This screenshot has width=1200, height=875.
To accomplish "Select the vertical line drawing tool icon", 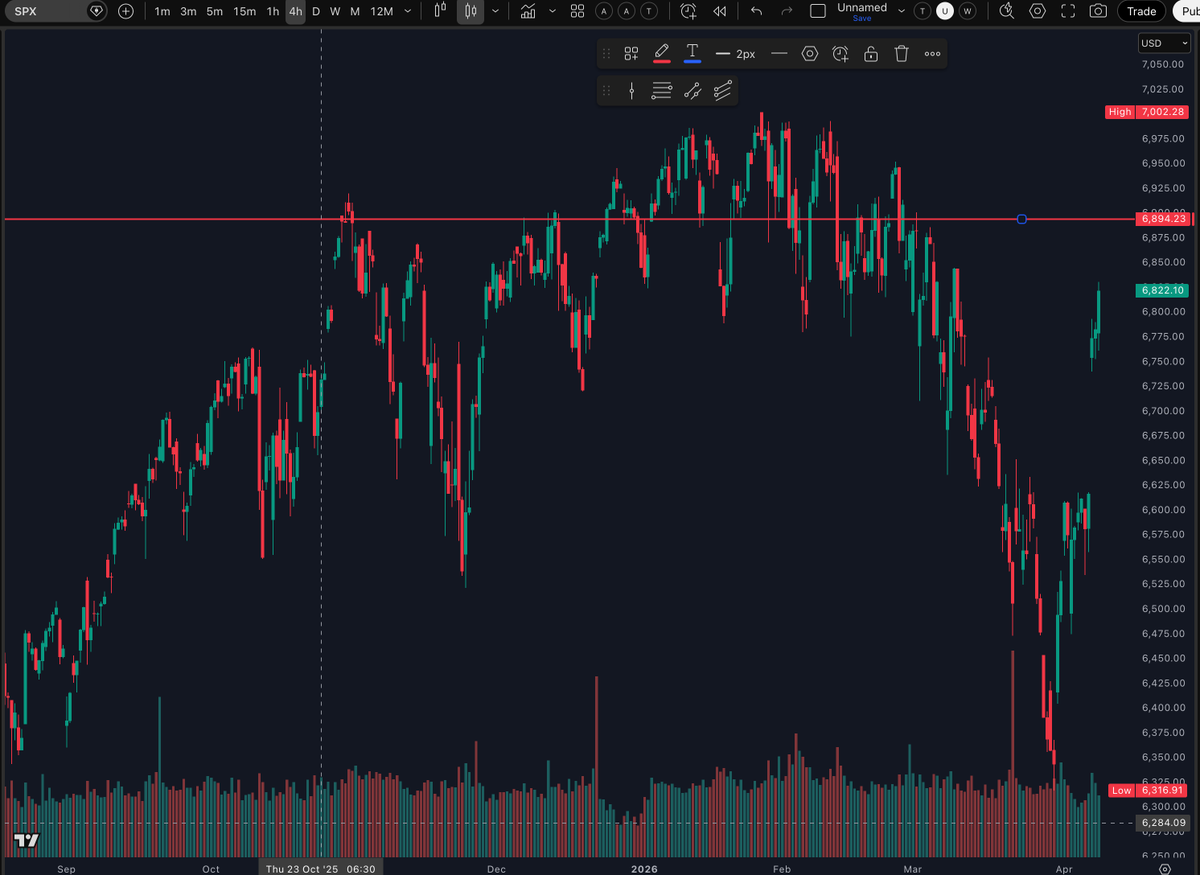I will [x=632, y=91].
